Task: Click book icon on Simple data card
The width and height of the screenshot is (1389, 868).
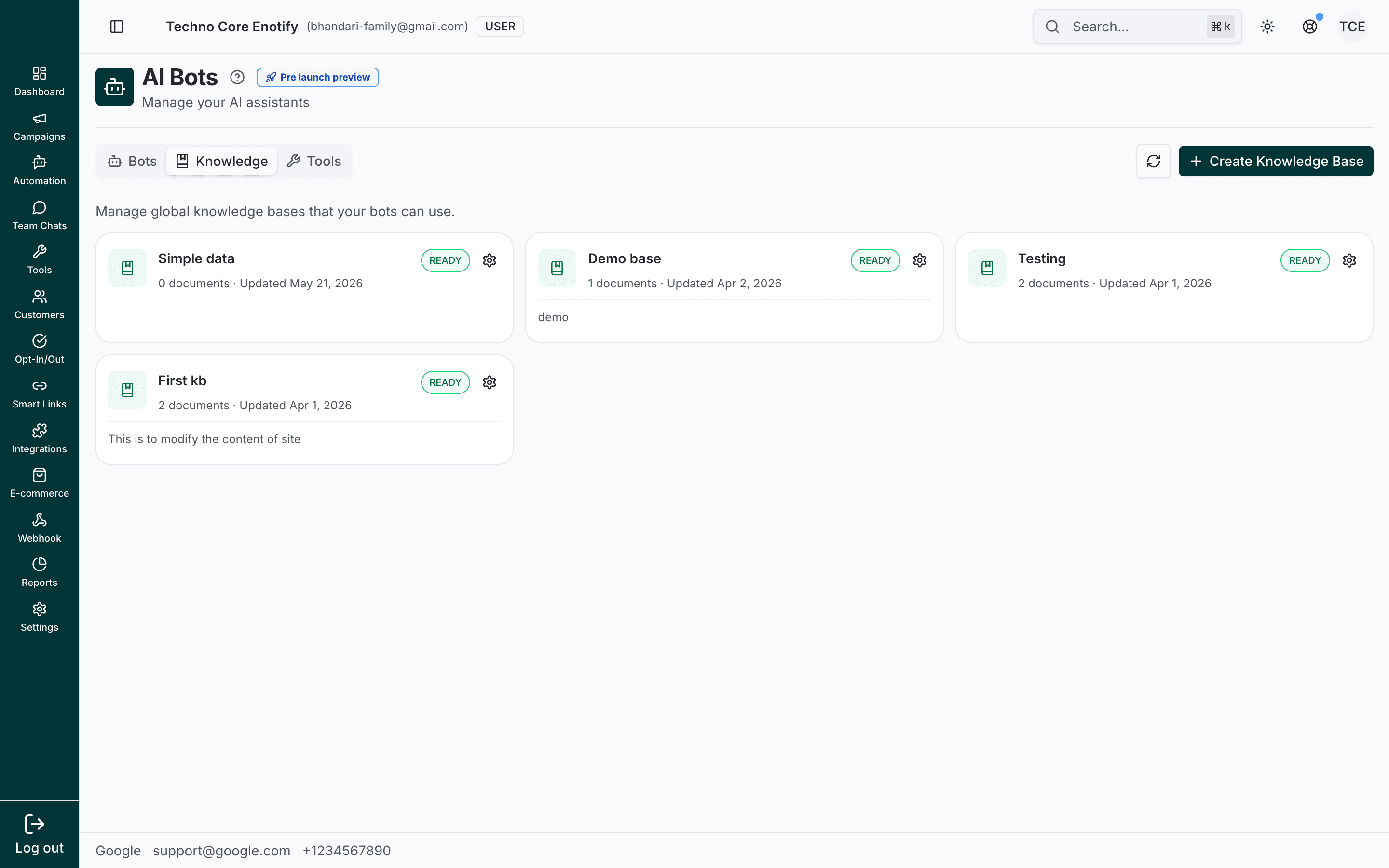Action: [x=127, y=268]
